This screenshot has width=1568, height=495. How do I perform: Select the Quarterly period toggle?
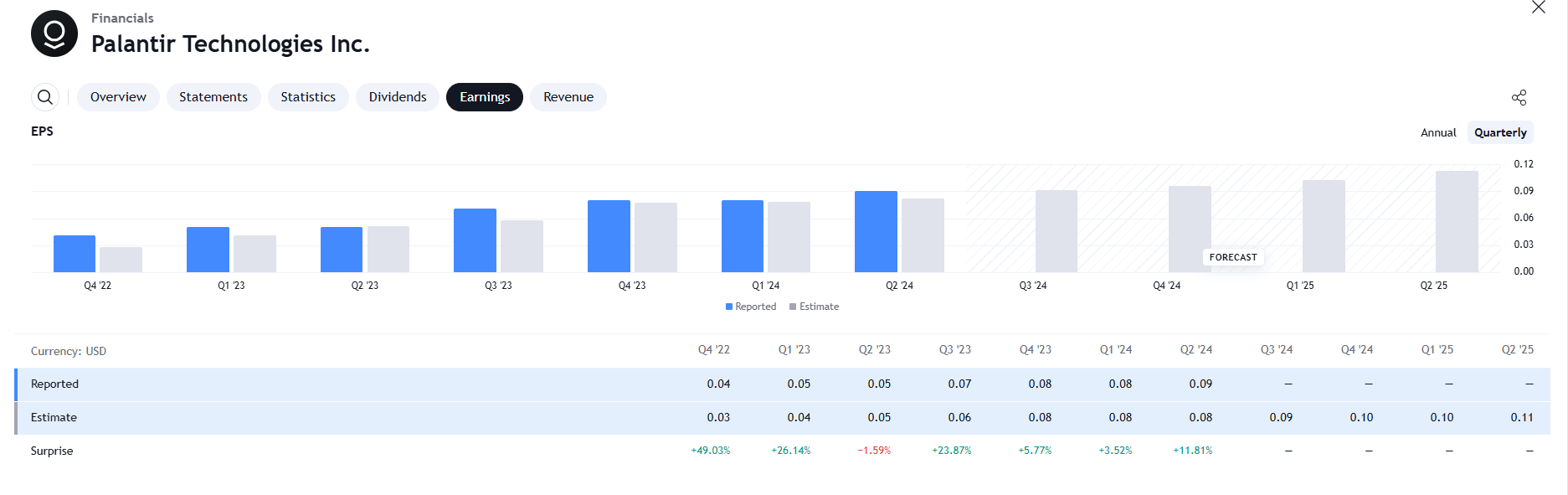(x=1500, y=132)
